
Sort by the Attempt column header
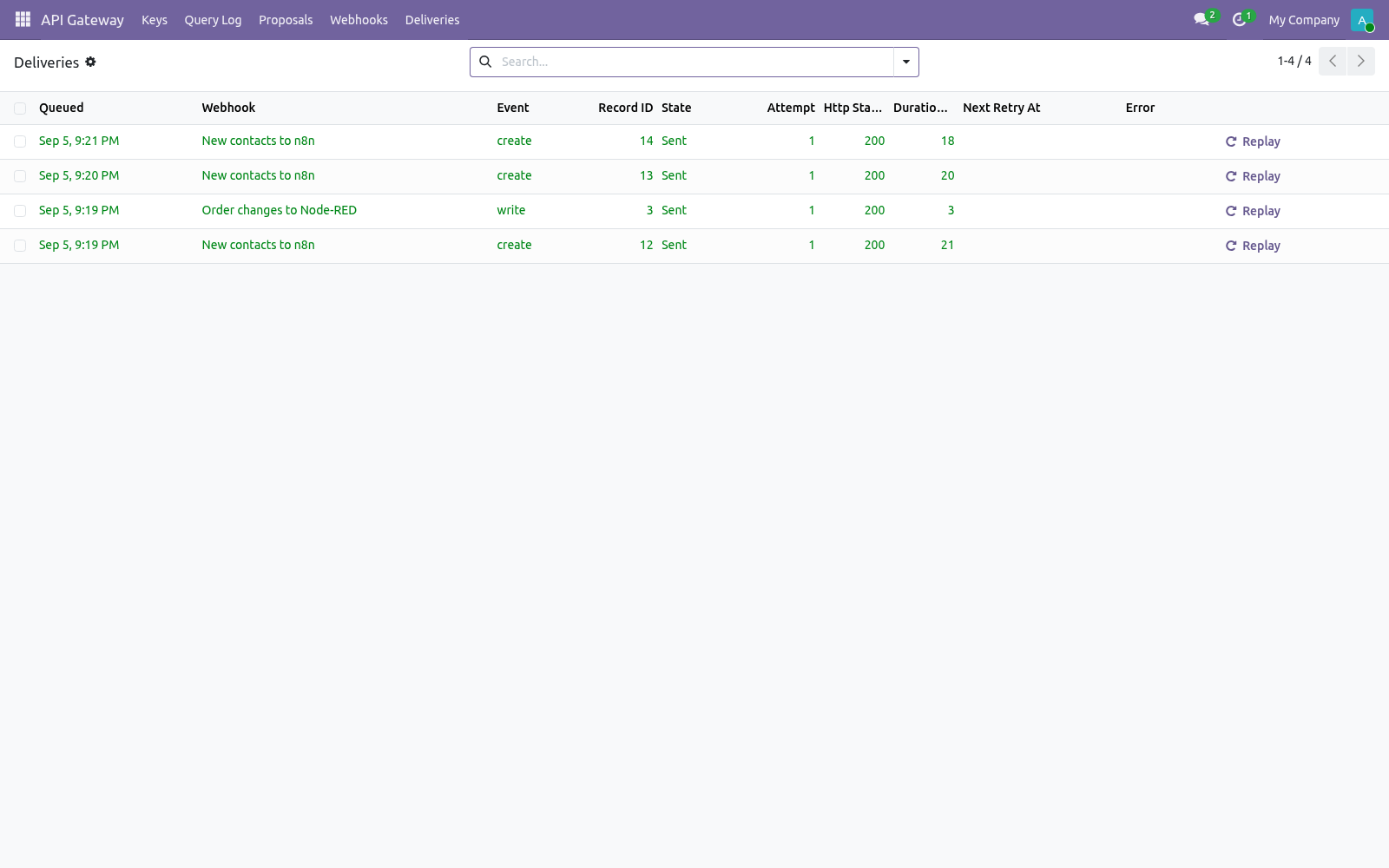(791, 108)
